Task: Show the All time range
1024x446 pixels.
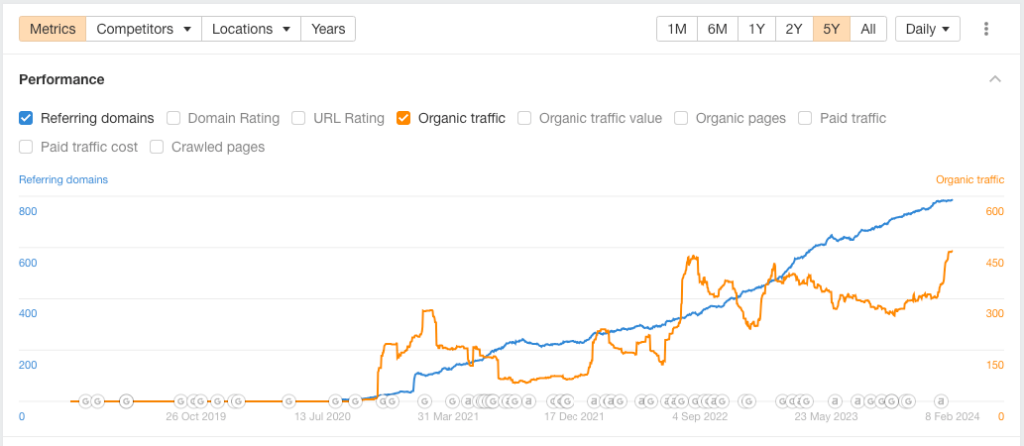Action: pos(868,29)
